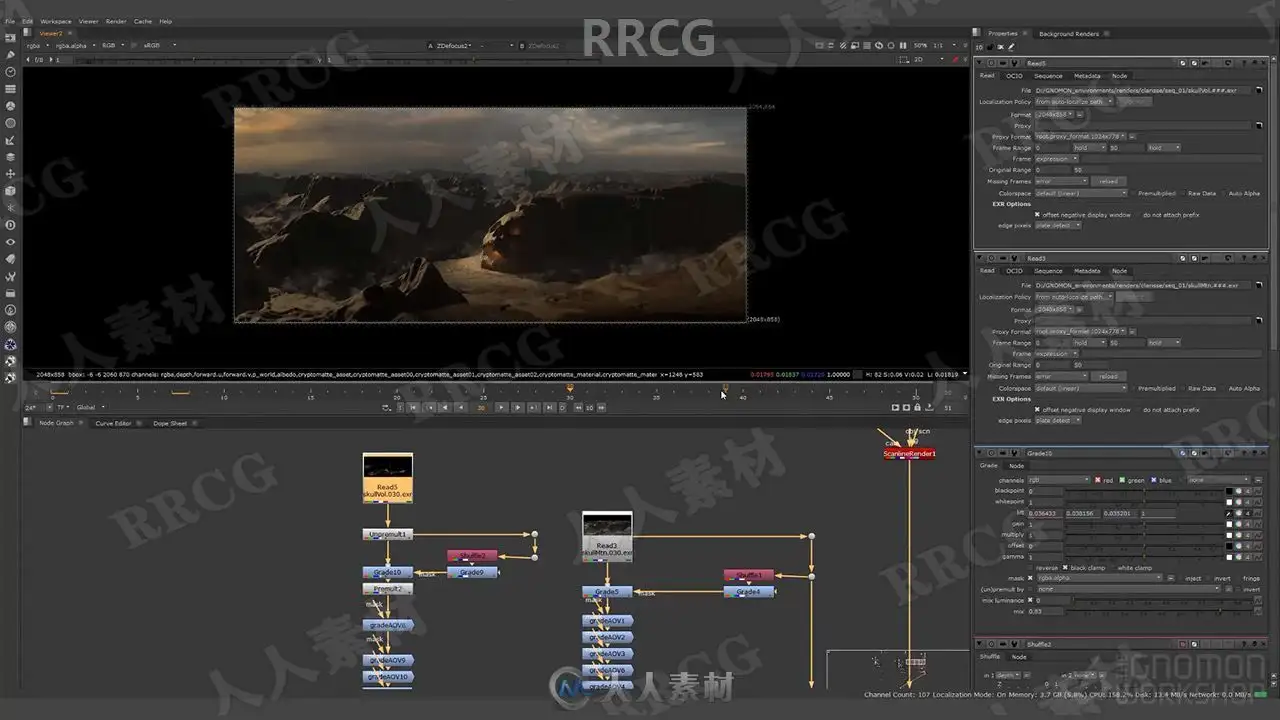The width and height of the screenshot is (1280, 720).
Task: Click the Read5 reload button
Action: point(1110,181)
